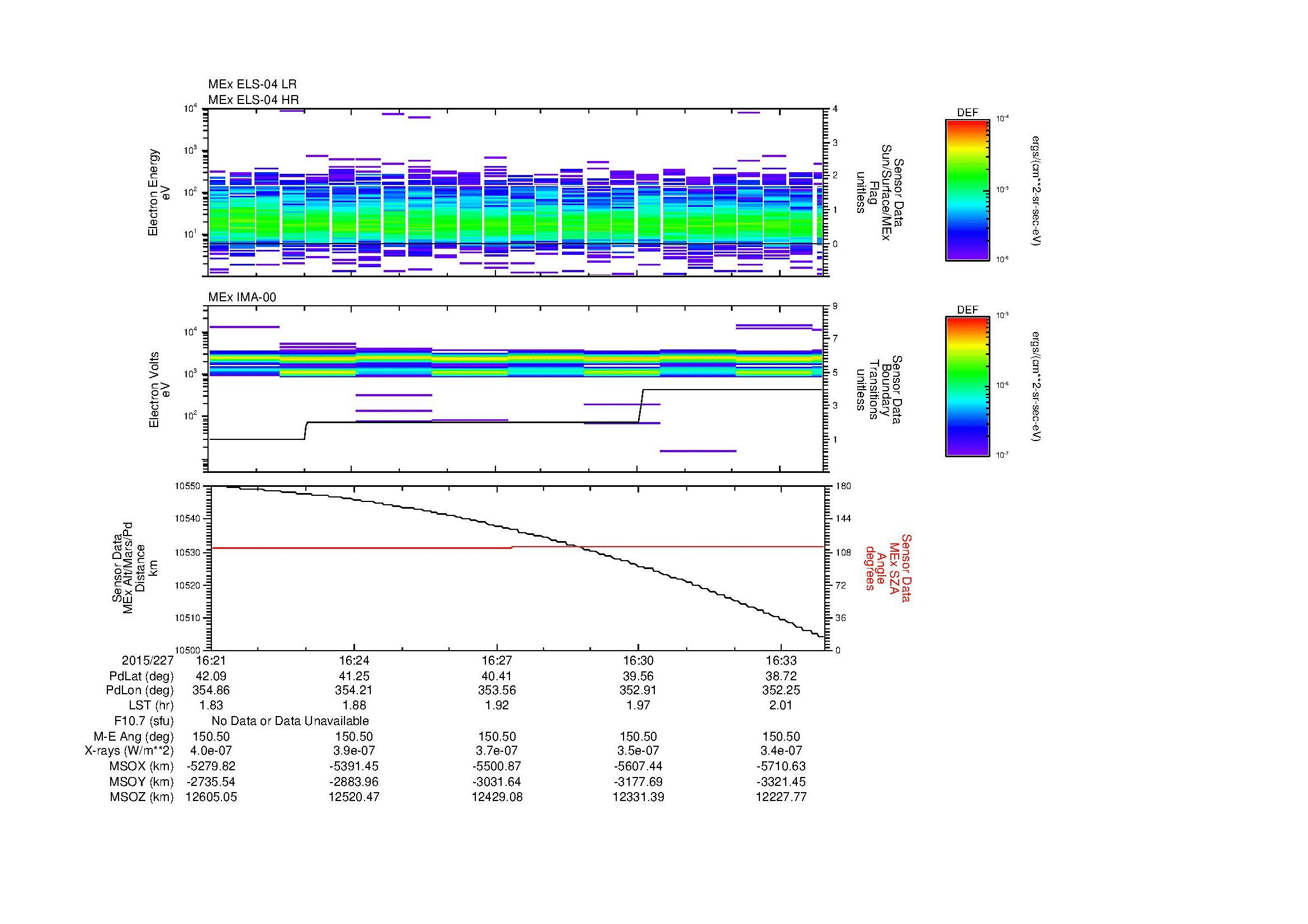
Task: Click the 'Boundary Transitions' axis label
Action: [x=879, y=390]
